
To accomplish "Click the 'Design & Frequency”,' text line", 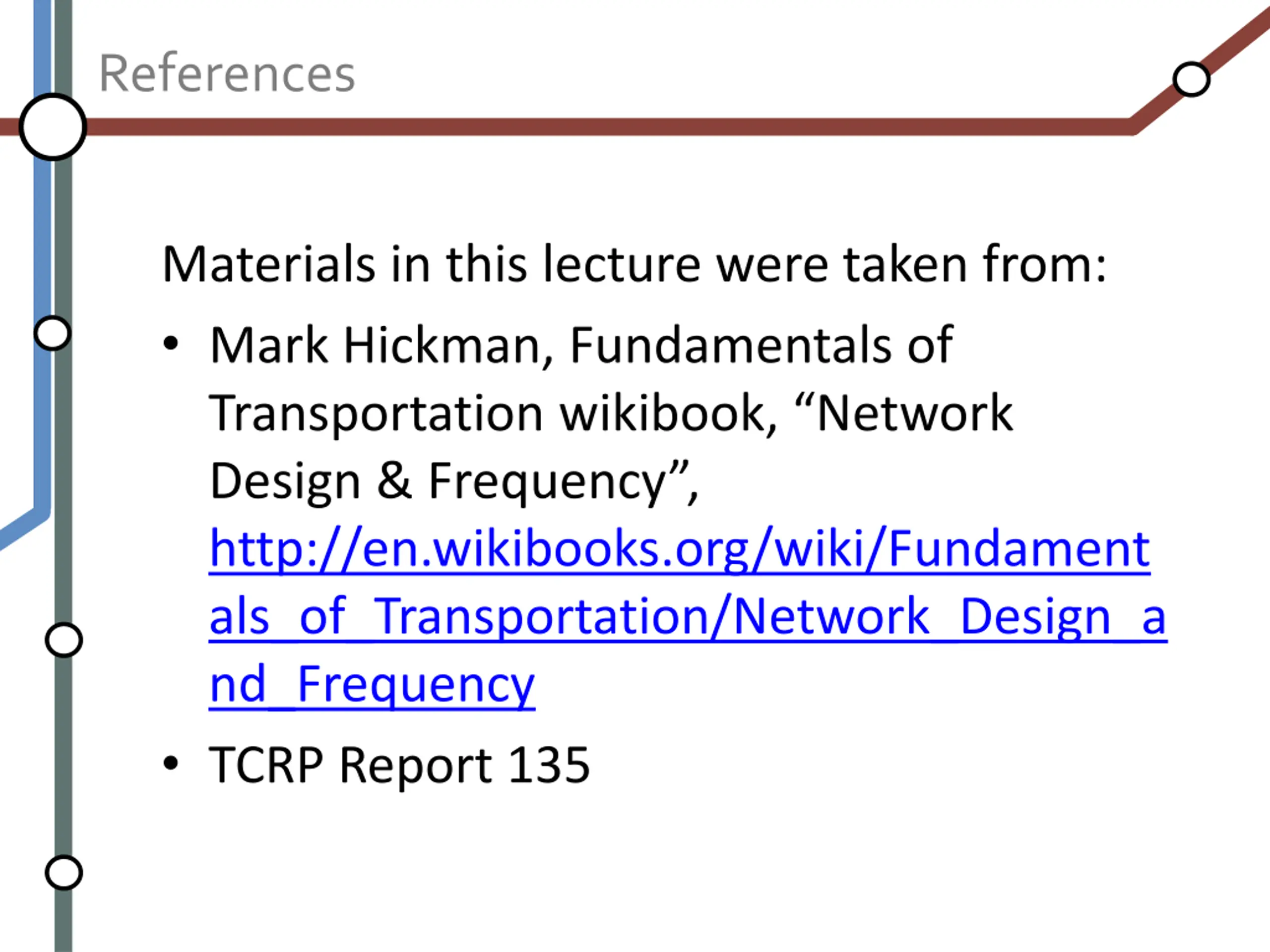I will [454, 482].
